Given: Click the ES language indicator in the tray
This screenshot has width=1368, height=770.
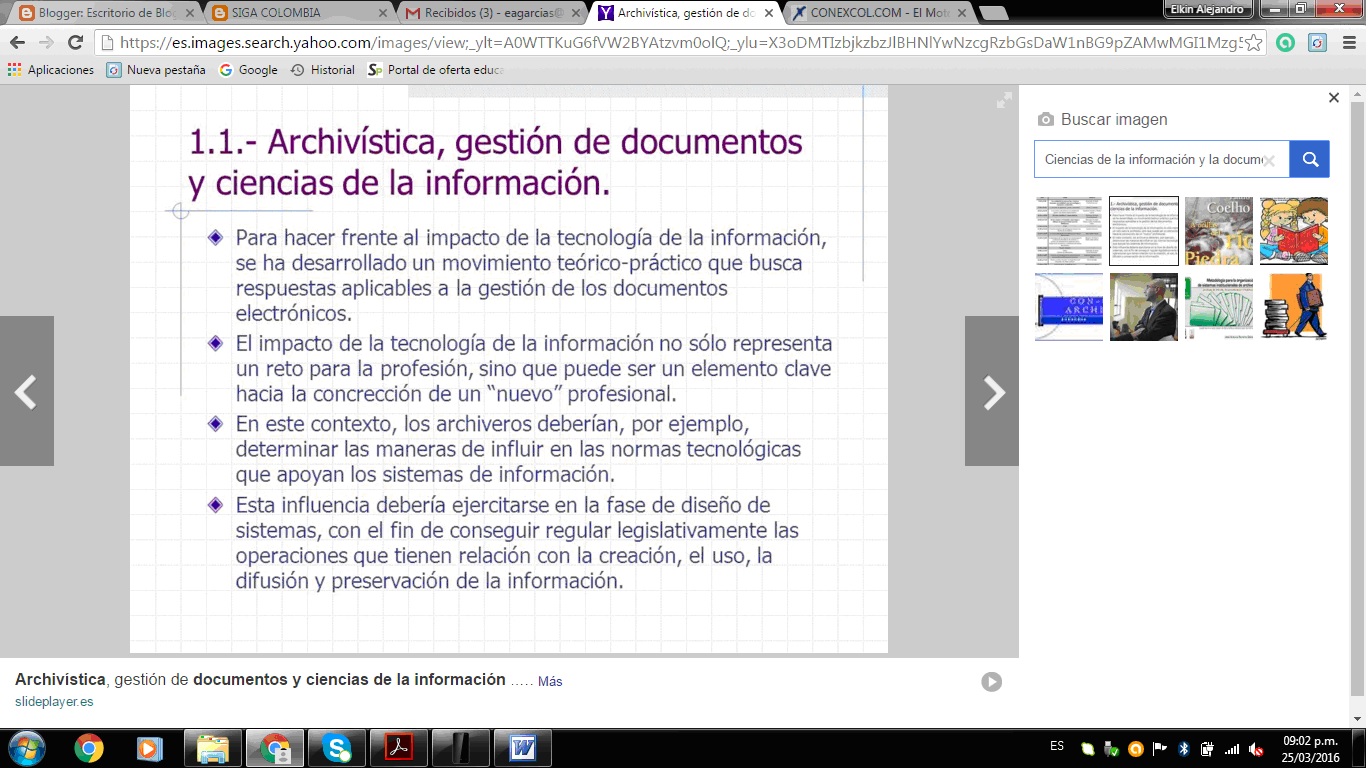Looking at the screenshot, I should pos(1055,745).
